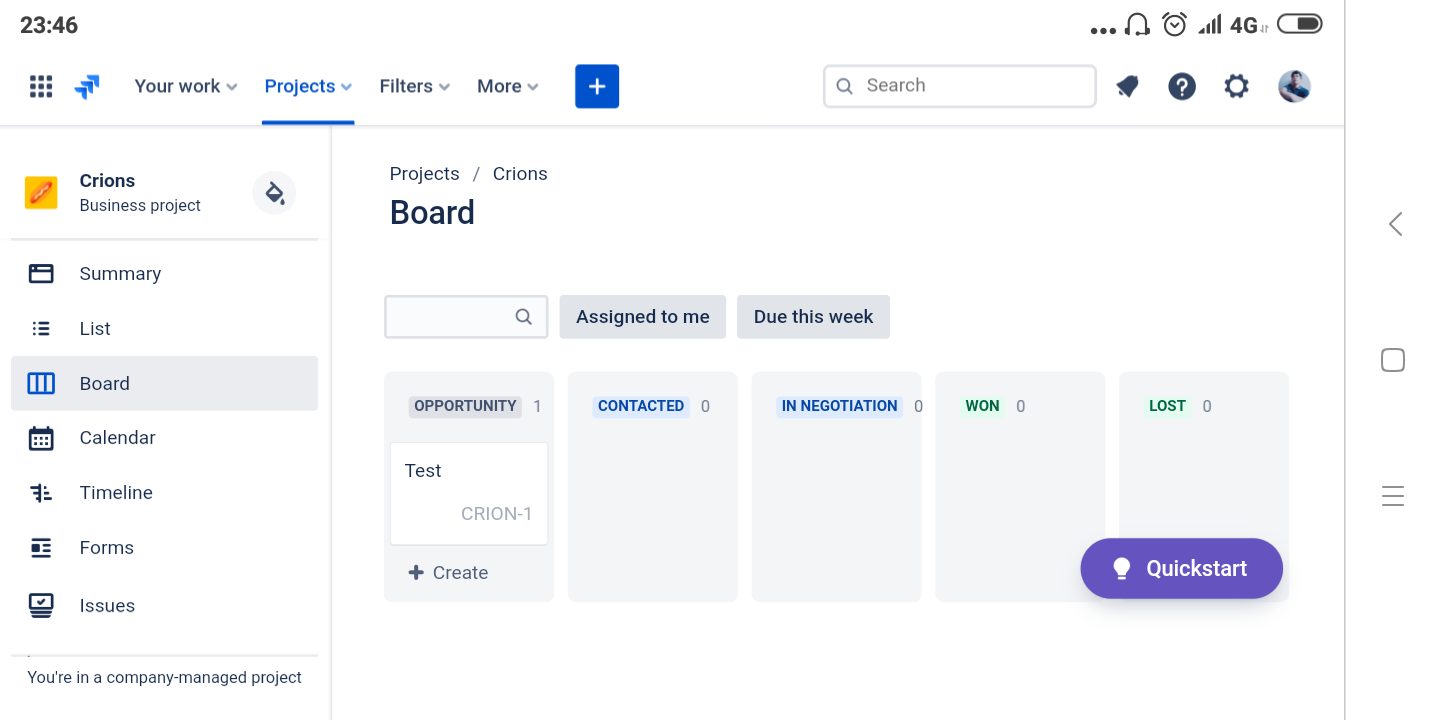The height and width of the screenshot is (720, 1440).
Task: Open the Test card CRION-1
Action: [469, 494]
